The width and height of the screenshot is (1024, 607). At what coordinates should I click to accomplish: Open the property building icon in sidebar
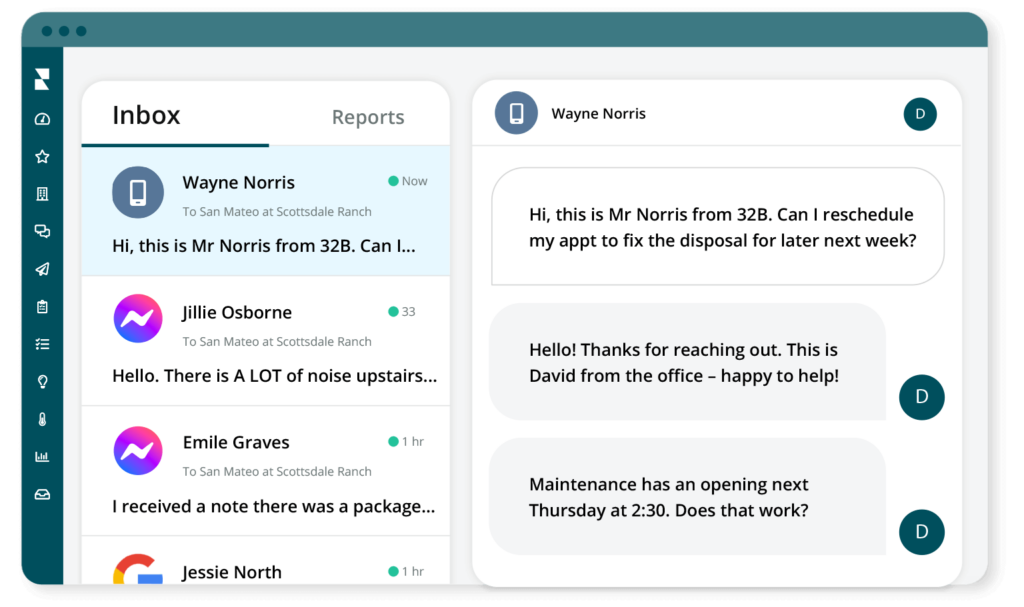point(41,193)
